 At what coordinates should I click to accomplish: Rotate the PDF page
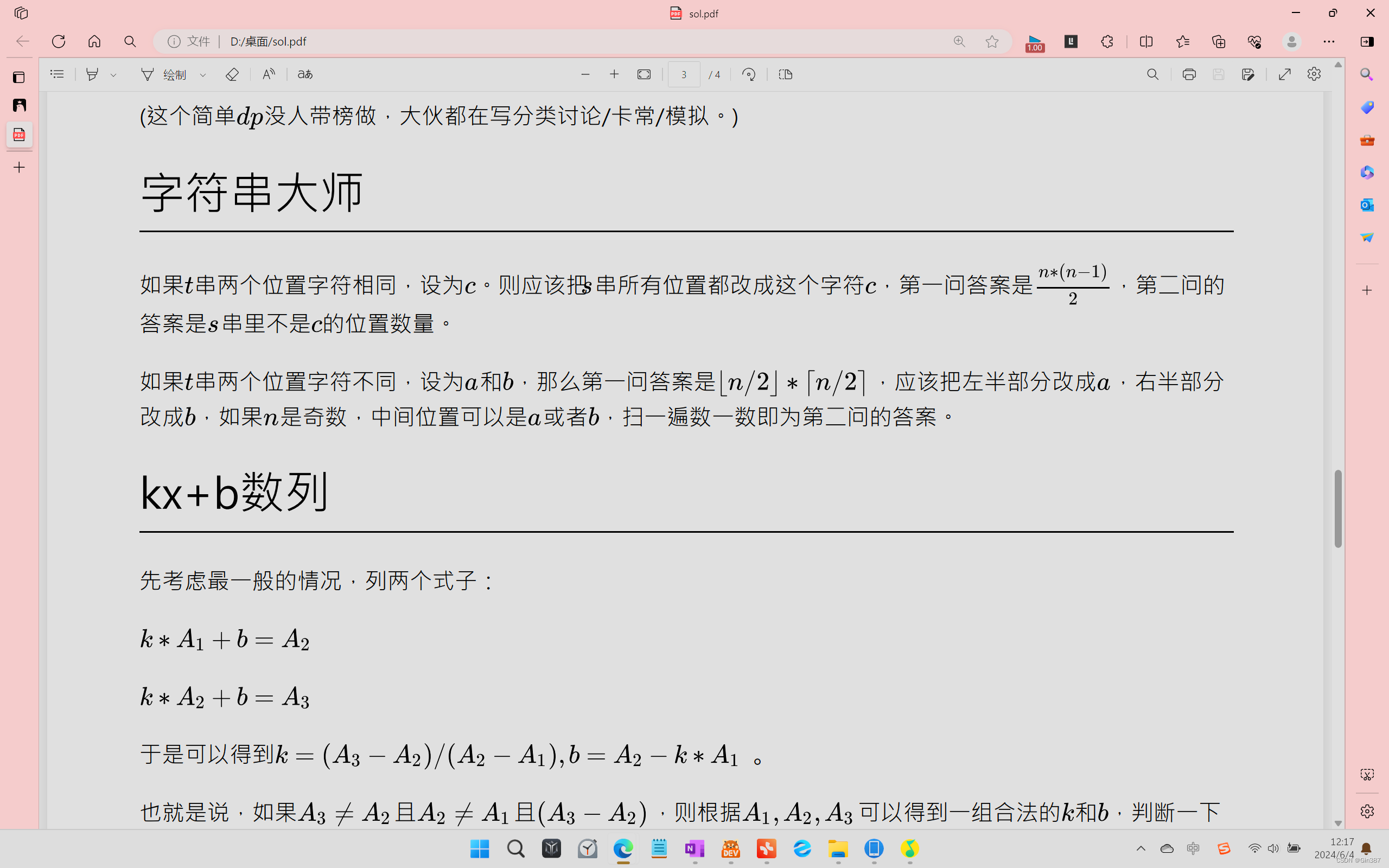tap(748, 74)
